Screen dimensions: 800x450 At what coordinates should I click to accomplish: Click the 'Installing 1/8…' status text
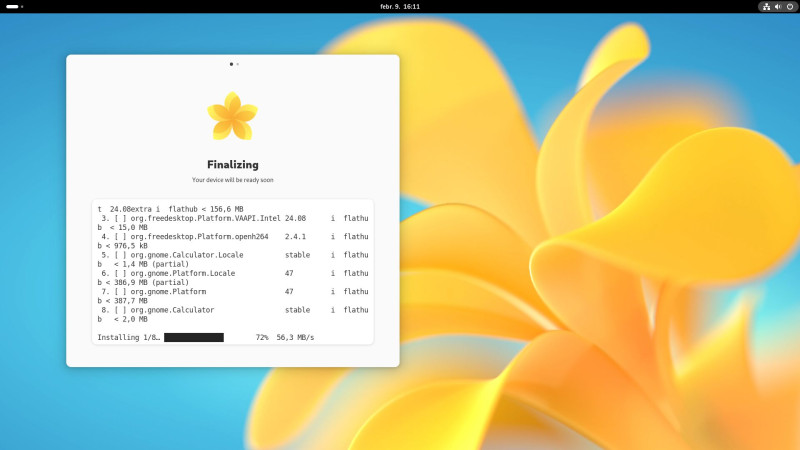(x=129, y=337)
